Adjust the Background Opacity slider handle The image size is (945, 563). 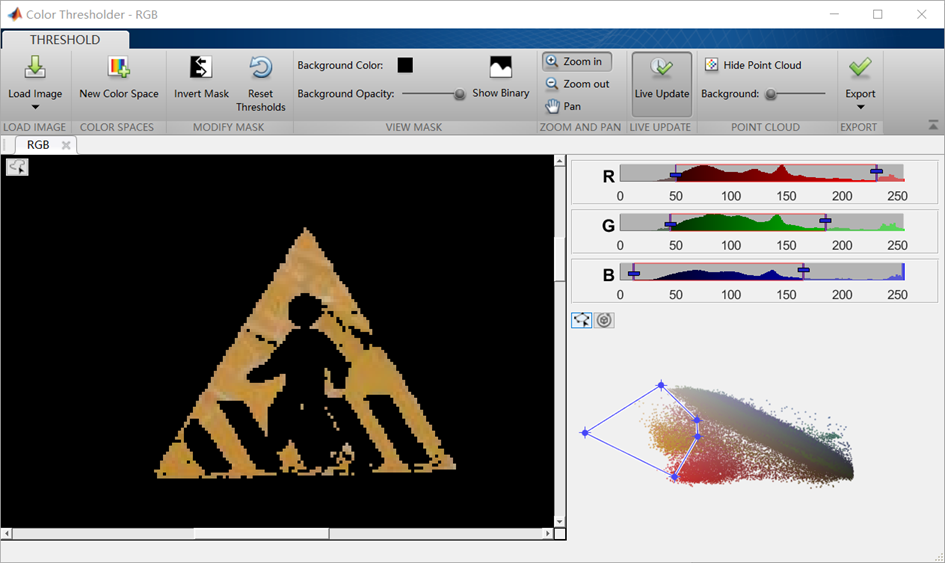coord(459,94)
